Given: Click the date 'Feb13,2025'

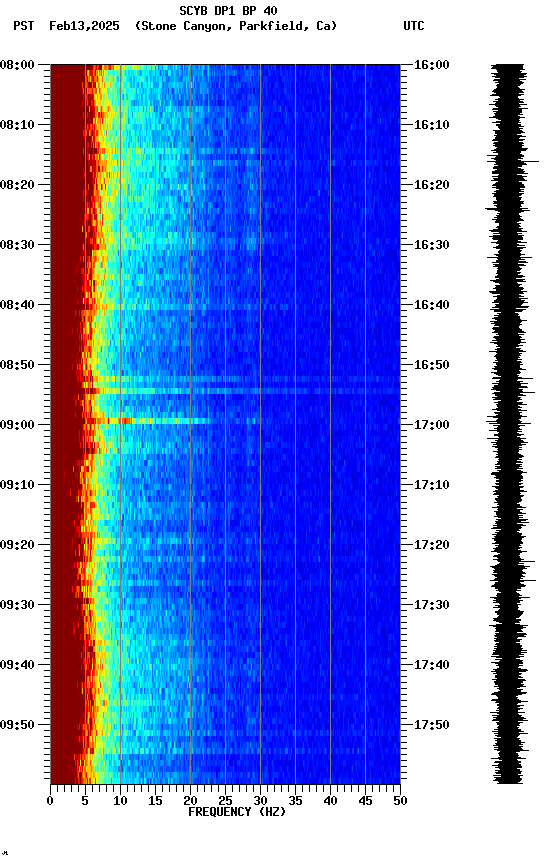Looking at the screenshot, I should coord(84,26).
